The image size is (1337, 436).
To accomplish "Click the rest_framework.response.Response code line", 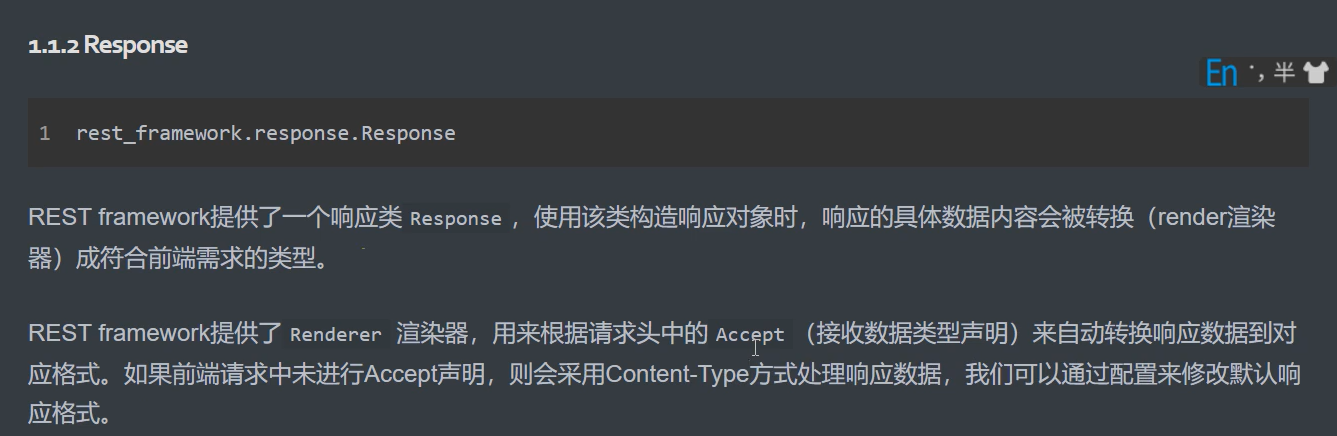I will click(265, 133).
